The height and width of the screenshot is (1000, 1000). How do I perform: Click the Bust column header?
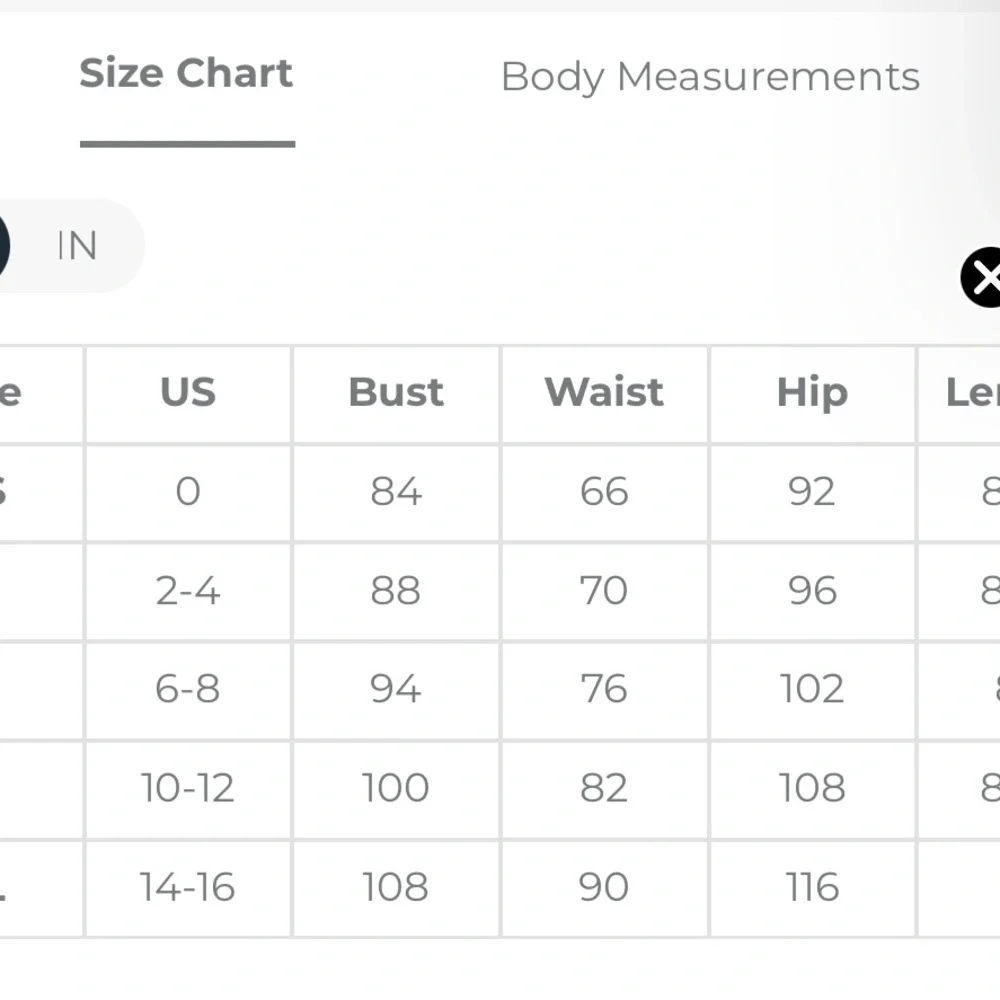click(396, 393)
